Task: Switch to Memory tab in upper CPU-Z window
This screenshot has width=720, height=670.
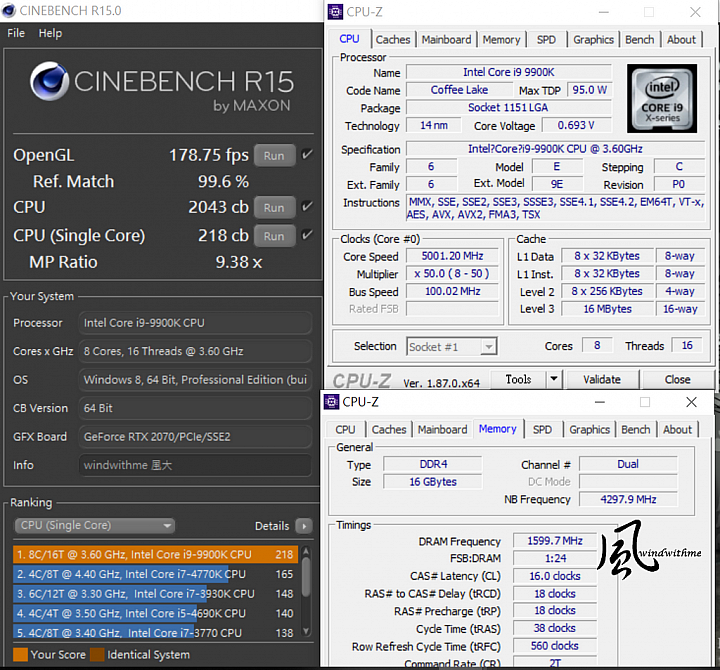Action: click(x=501, y=39)
